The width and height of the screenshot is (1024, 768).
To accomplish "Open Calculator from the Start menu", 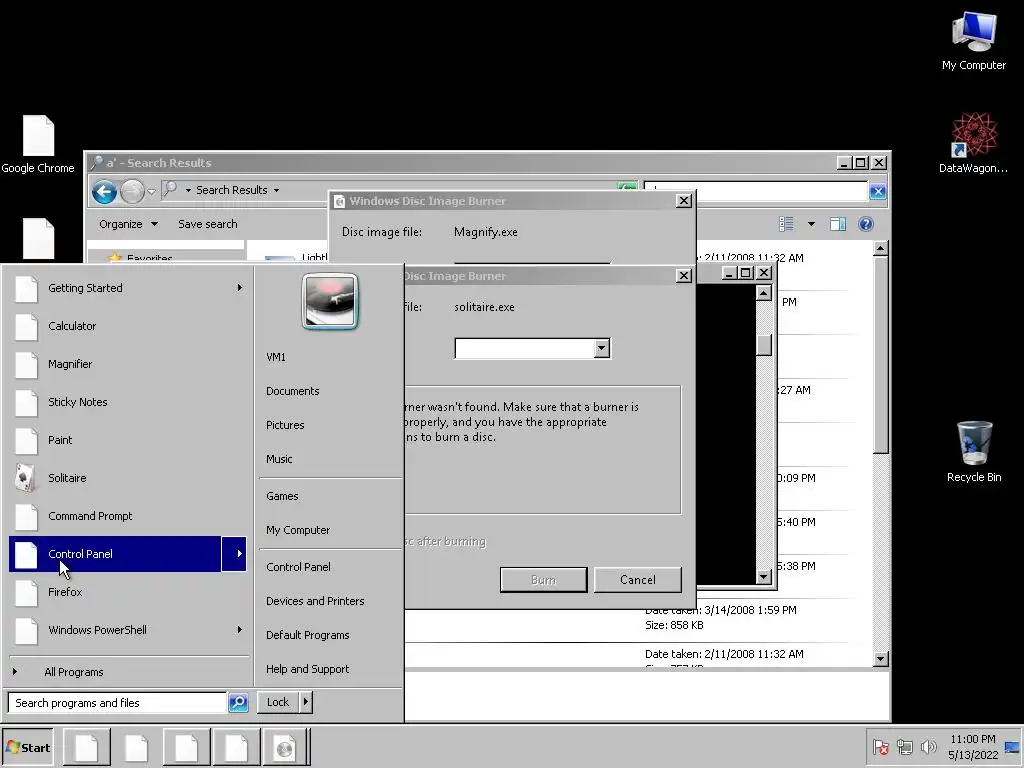I will 128,326.
